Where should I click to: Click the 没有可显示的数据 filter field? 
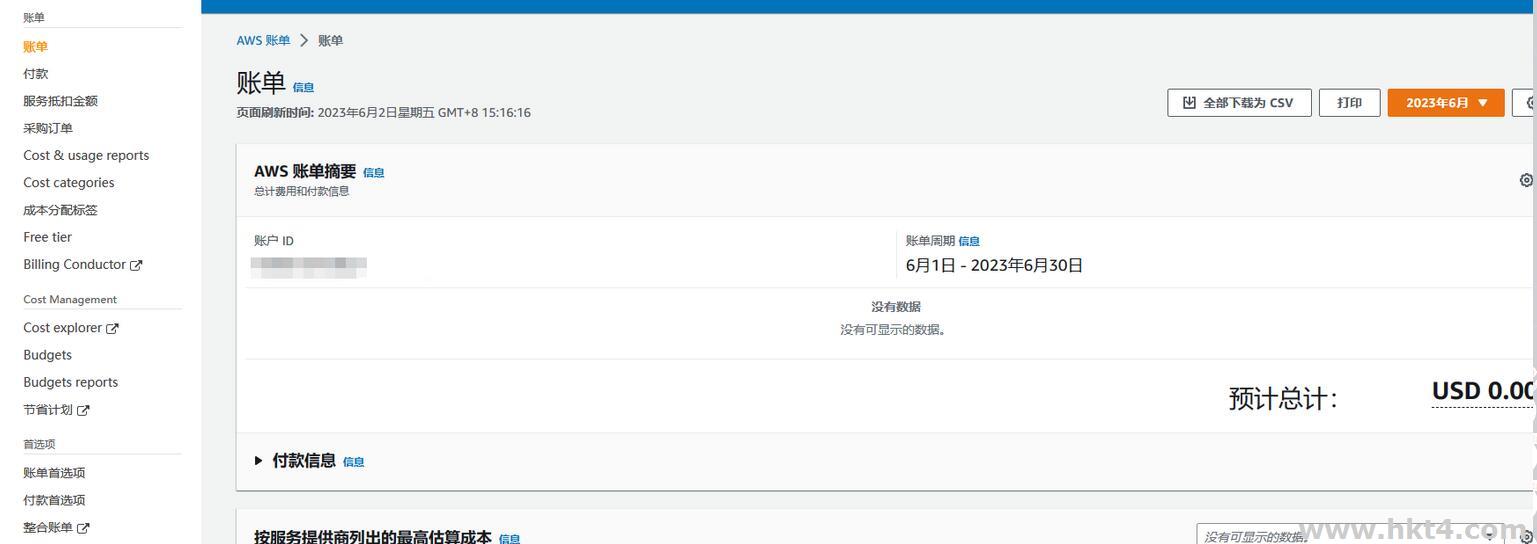pyautogui.click(x=1351, y=536)
